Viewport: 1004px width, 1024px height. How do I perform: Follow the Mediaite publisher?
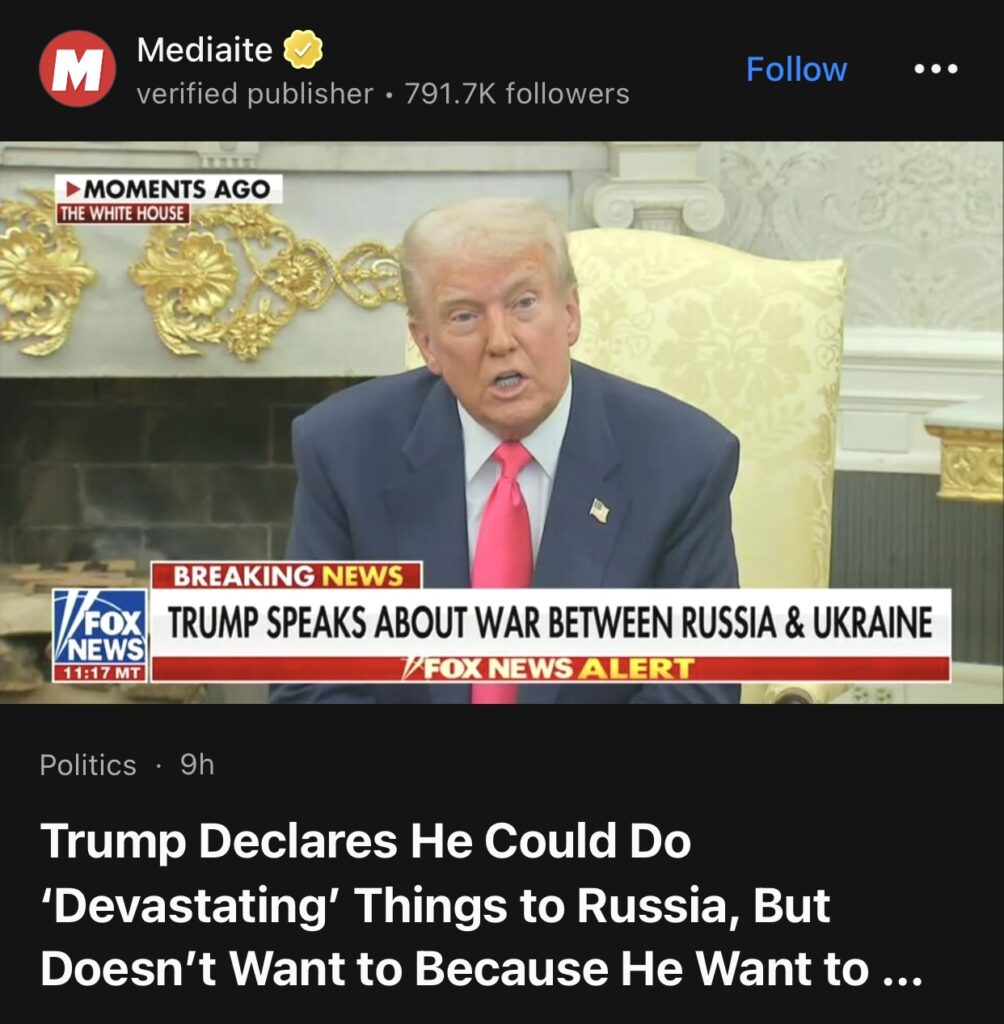(x=796, y=69)
